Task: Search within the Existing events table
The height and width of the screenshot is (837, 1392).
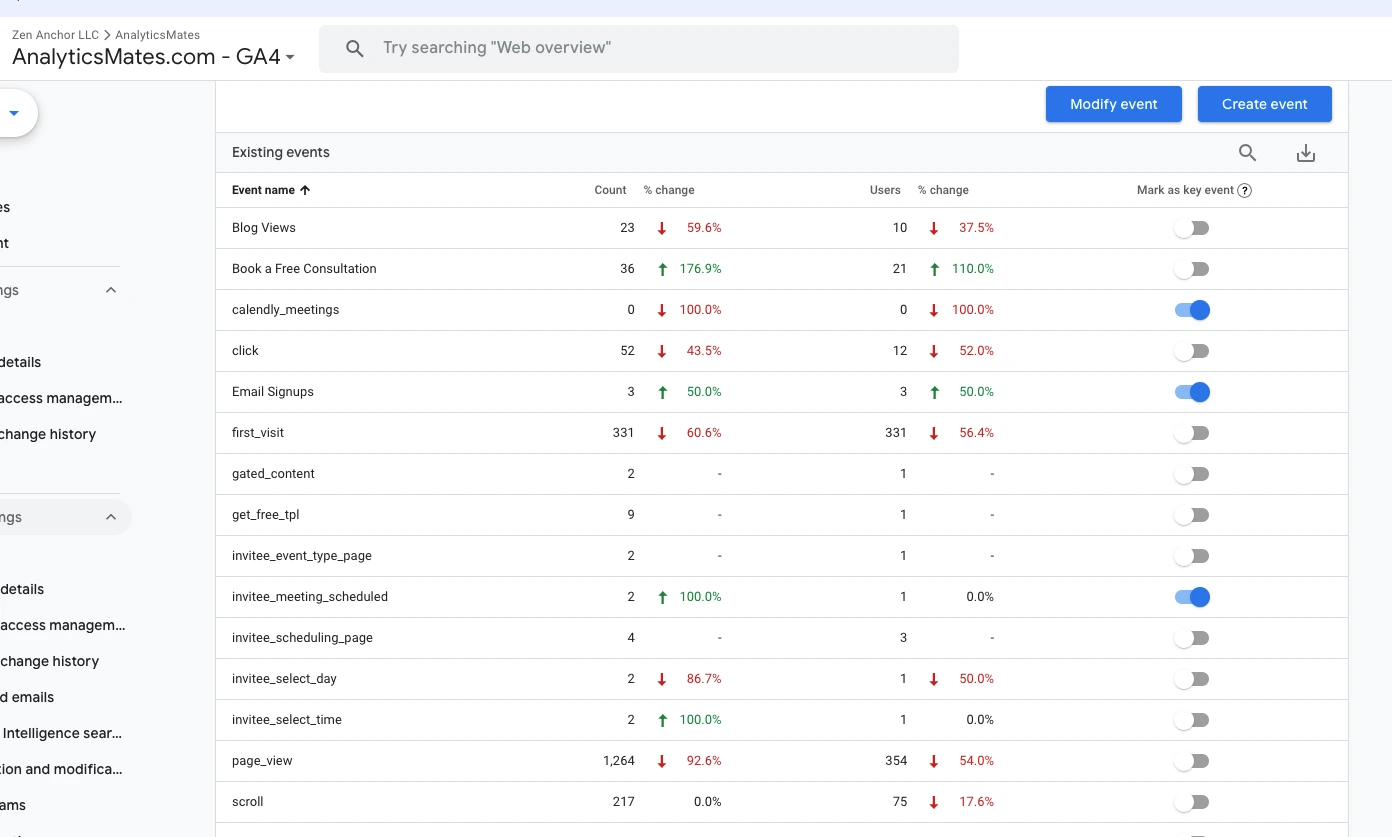Action: click(x=1247, y=152)
